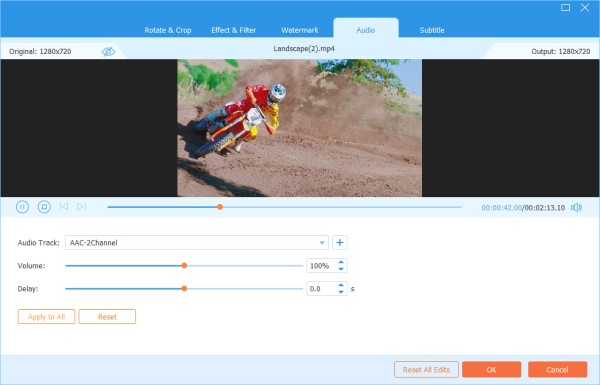600x385 pixels.
Task: Open the Audio Track dropdown
Action: click(x=197, y=243)
